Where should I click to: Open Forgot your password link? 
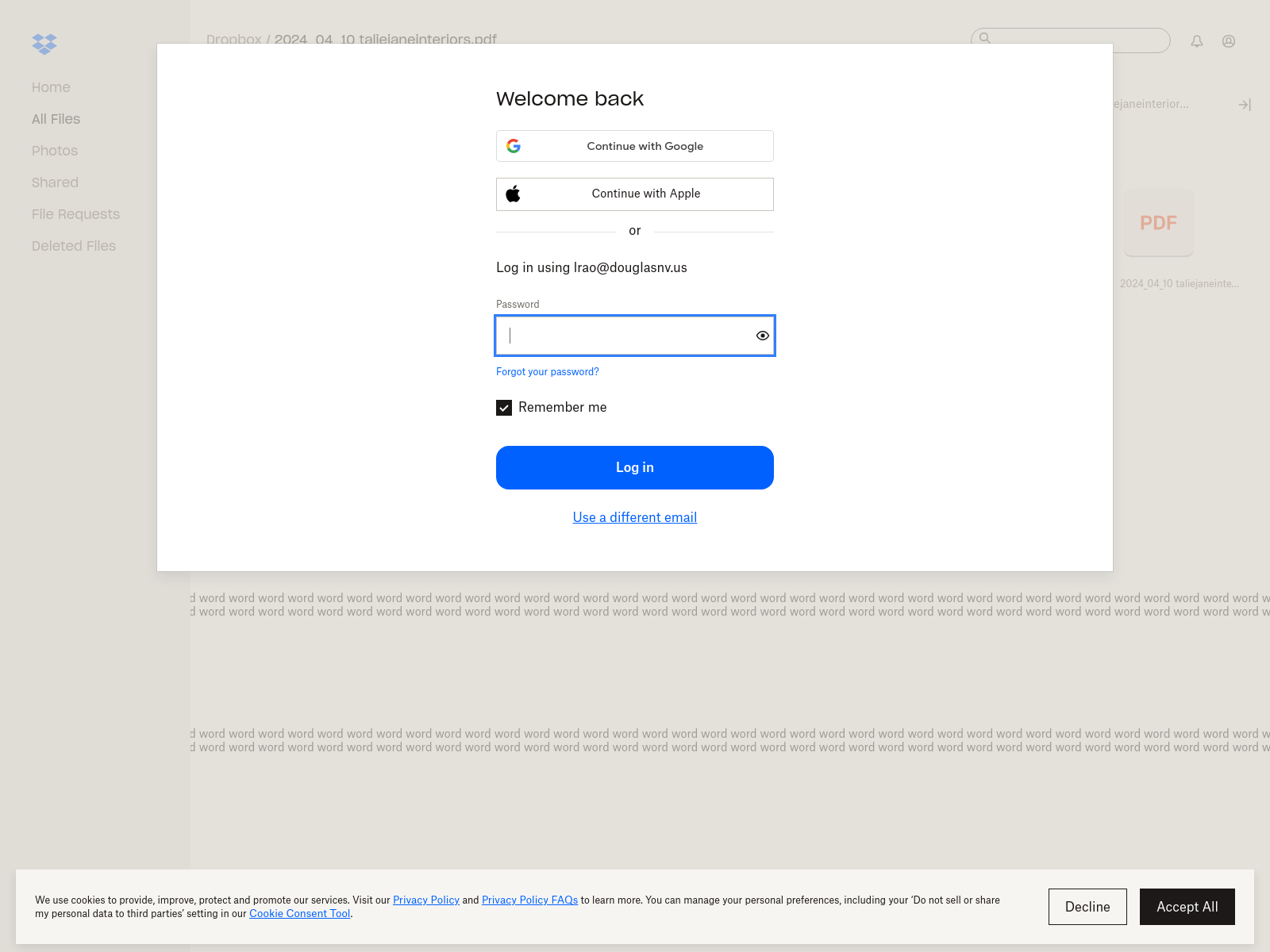pyautogui.click(x=548, y=372)
